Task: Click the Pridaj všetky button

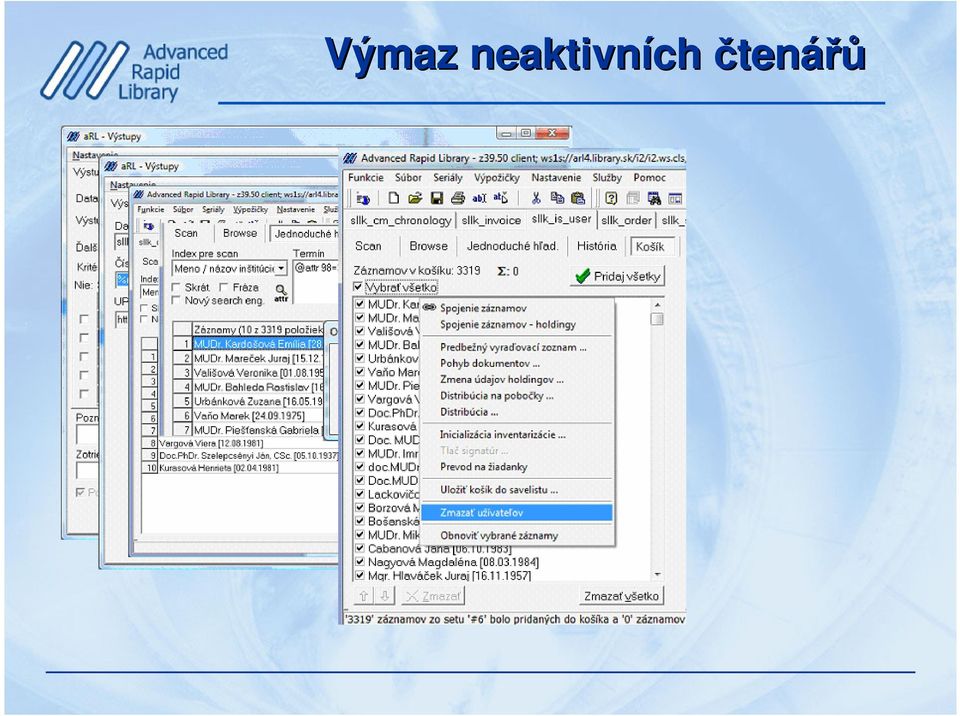Action: click(618, 276)
